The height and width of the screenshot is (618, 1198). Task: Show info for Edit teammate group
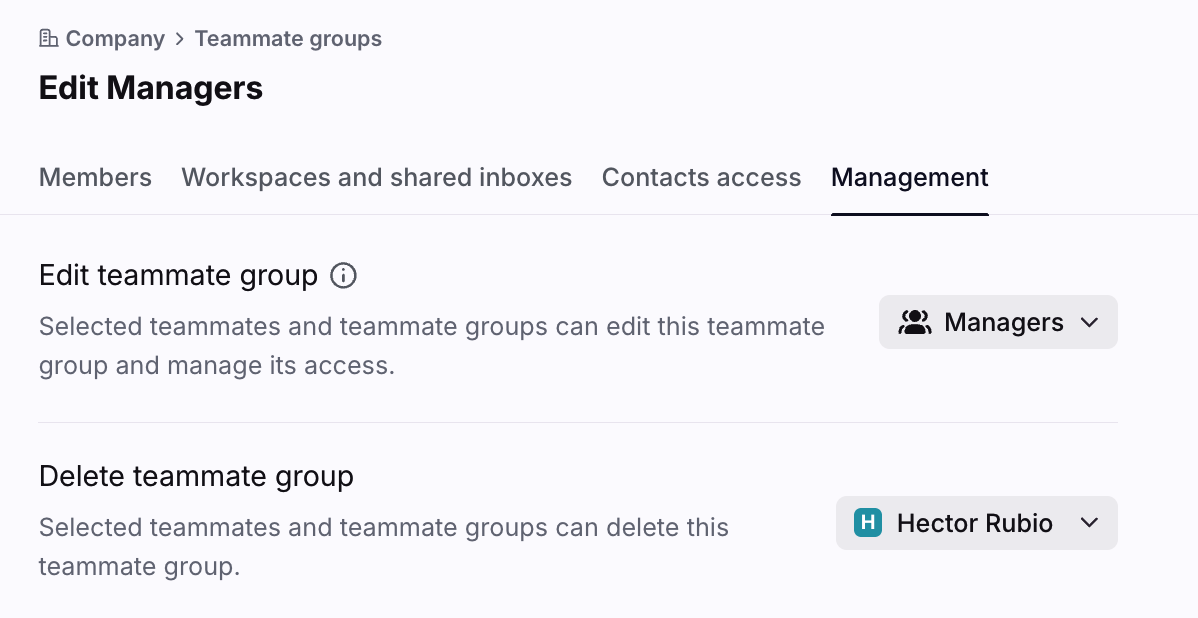tap(343, 275)
